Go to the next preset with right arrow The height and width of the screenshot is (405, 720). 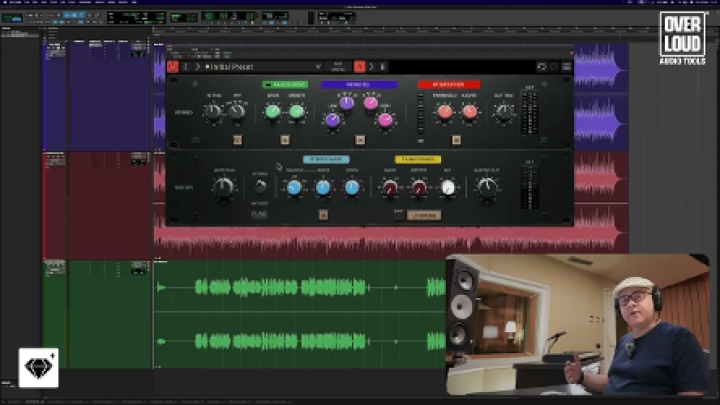pyautogui.click(x=197, y=67)
